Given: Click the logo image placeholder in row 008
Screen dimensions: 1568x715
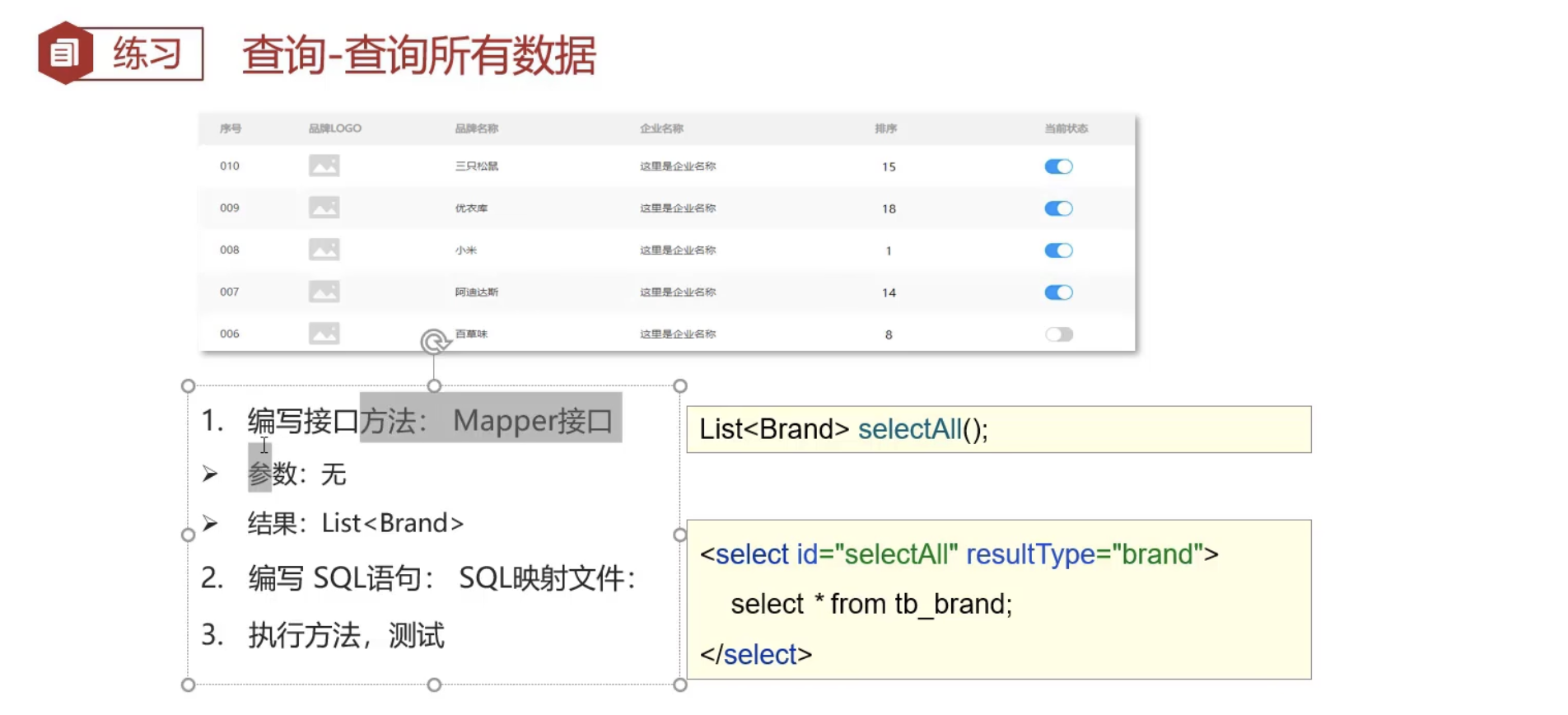Looking at the screenshot, I should tap(324, 250).
